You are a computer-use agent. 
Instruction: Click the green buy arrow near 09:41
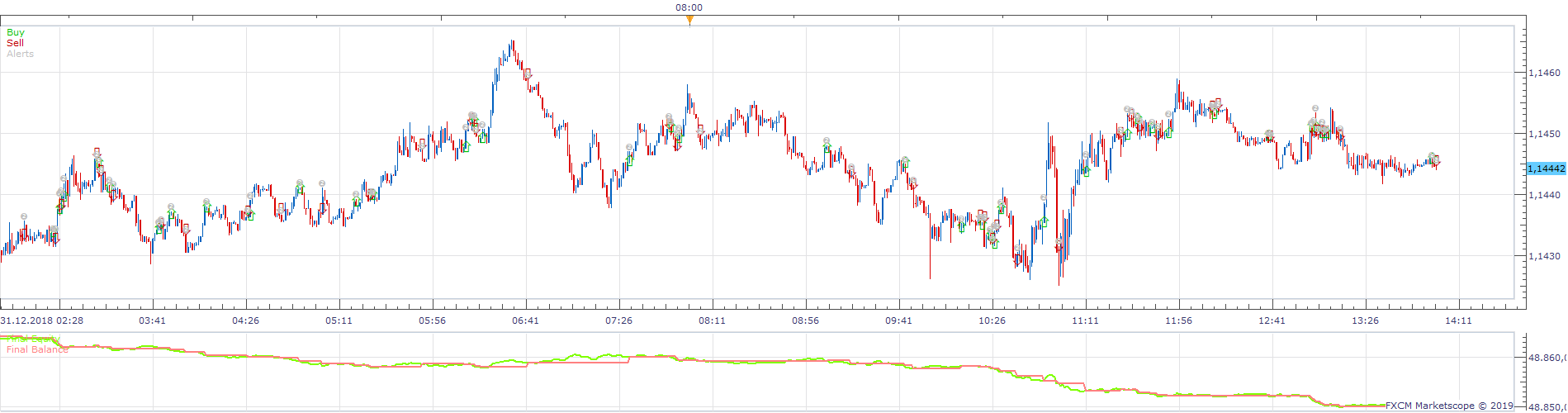coord(905,164)
